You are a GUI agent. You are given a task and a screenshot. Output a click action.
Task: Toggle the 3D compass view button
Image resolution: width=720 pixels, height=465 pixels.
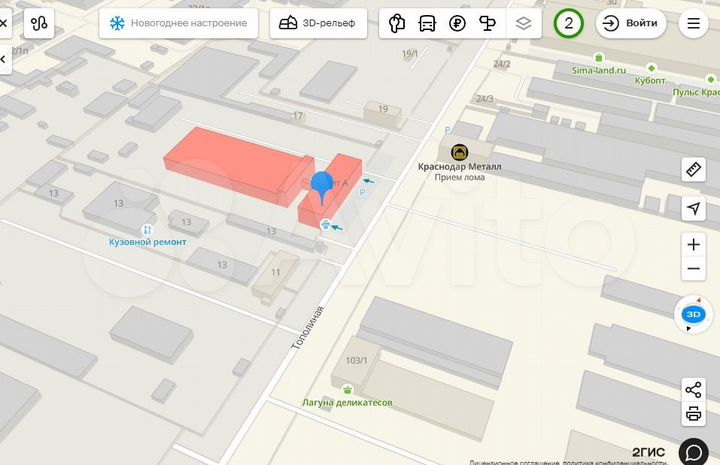[693, 314]
